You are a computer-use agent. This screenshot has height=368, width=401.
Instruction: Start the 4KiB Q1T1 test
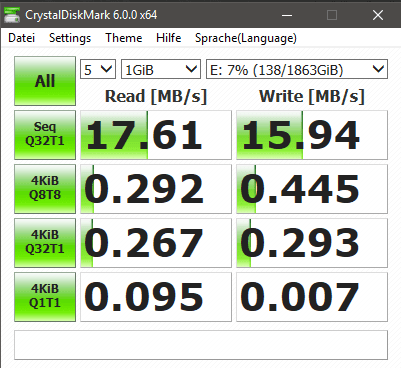(x=45, y=297)
